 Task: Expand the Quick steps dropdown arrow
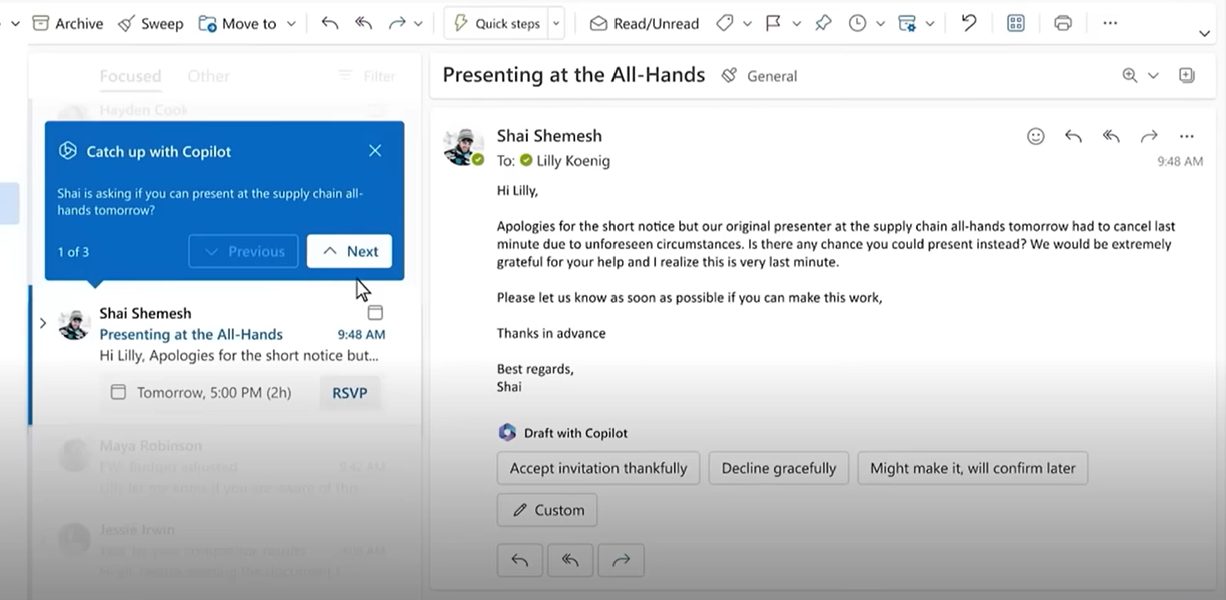pos(557,23)
